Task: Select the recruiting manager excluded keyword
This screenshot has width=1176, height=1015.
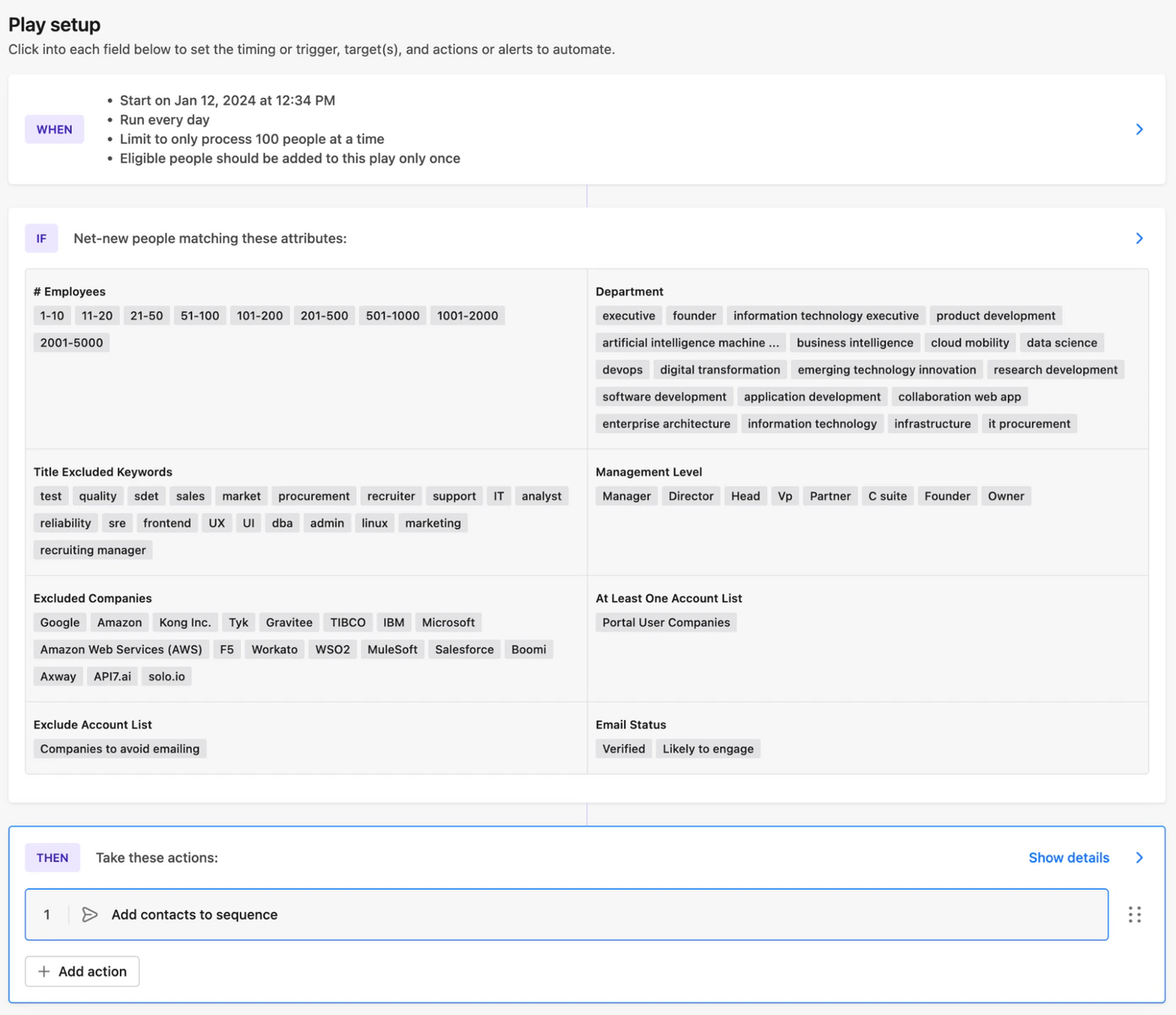Action: (x=92, y=549)
